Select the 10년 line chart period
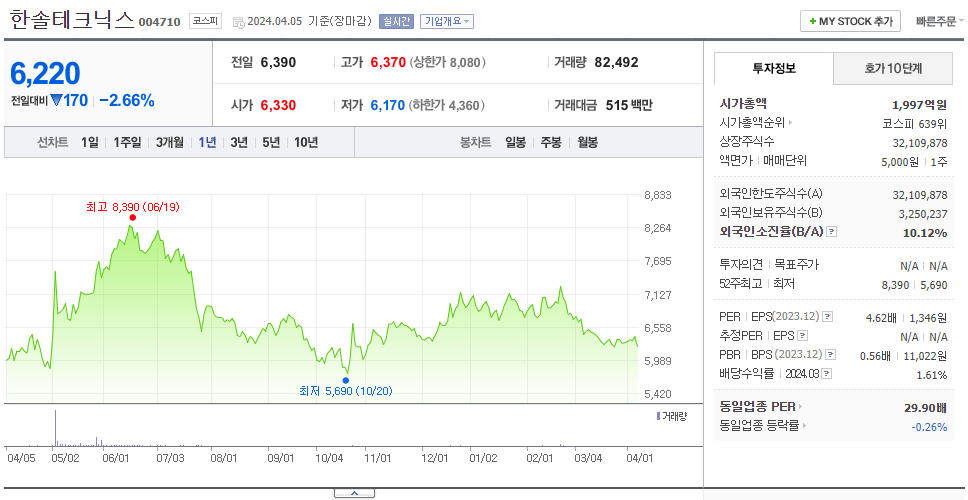Screen dimensions: 968x500 306,143
